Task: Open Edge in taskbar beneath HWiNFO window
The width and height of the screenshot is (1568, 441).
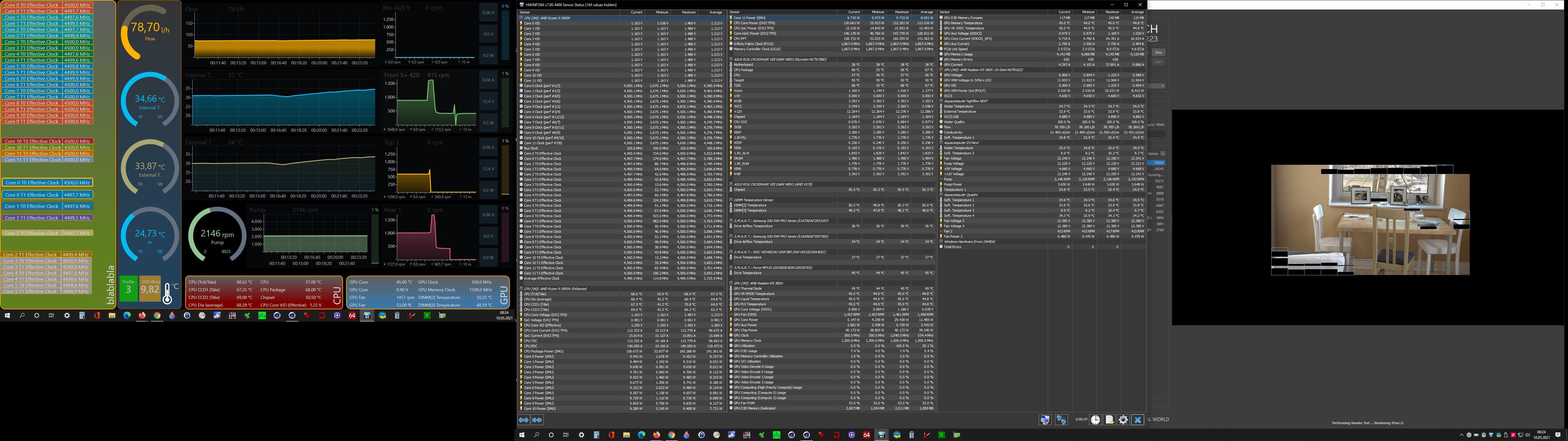Action: 642,435
